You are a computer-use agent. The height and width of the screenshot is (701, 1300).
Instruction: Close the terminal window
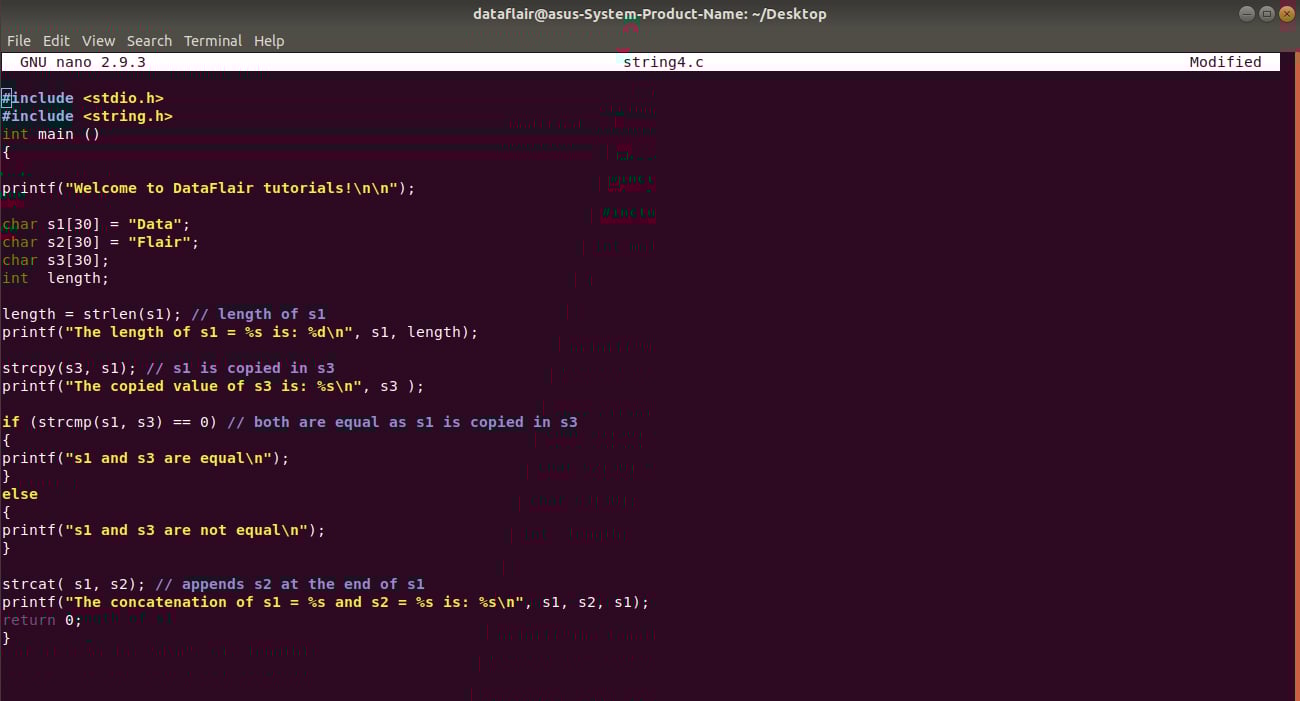point(1286,14)
